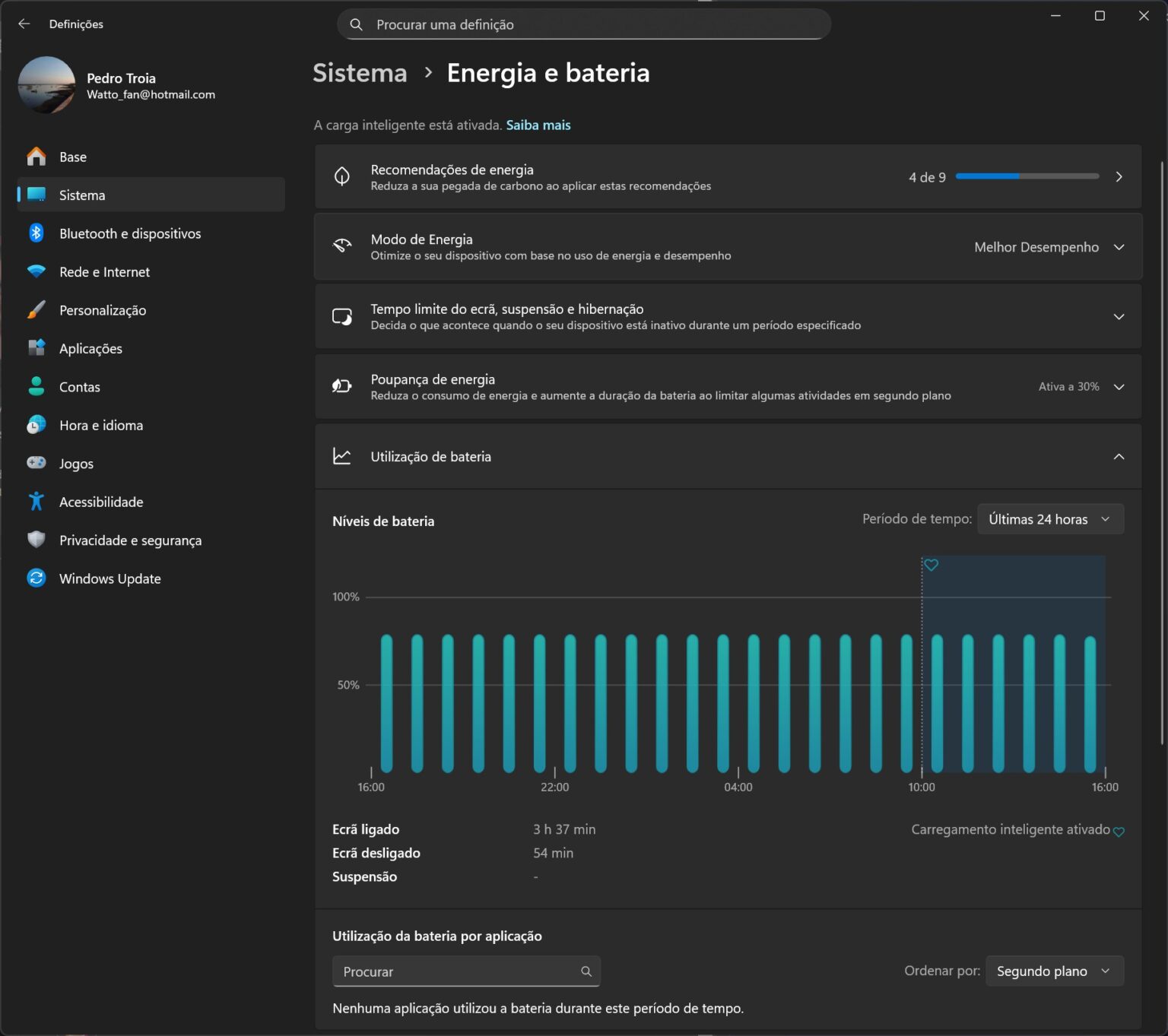Image resolution: width=1168 pixels, height=1036 pixels.
Task: Click the Personalização paintbrush icon
Action: tap(36, 309)
